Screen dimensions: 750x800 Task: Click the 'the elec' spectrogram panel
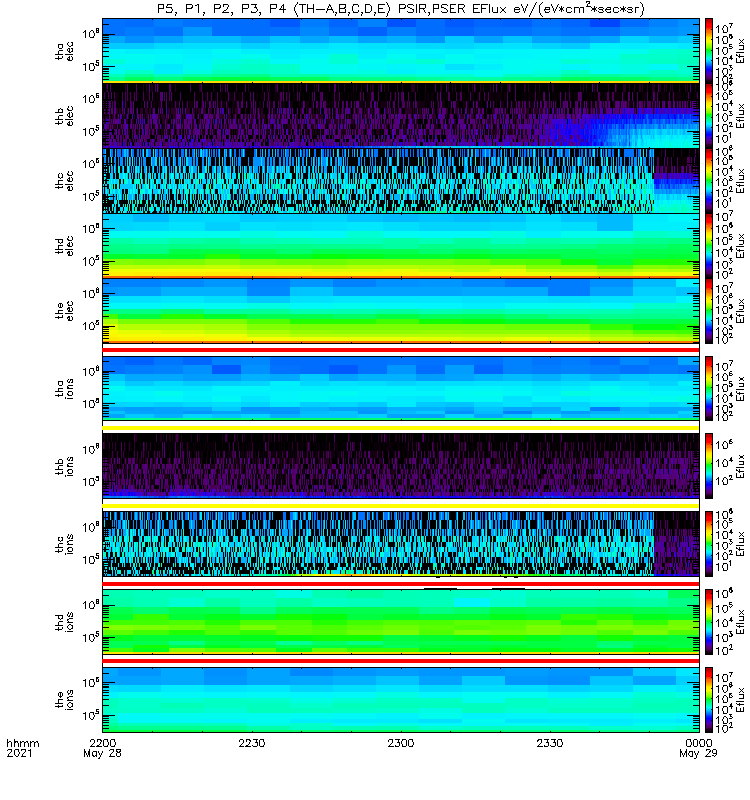click(x=401, y=310)
